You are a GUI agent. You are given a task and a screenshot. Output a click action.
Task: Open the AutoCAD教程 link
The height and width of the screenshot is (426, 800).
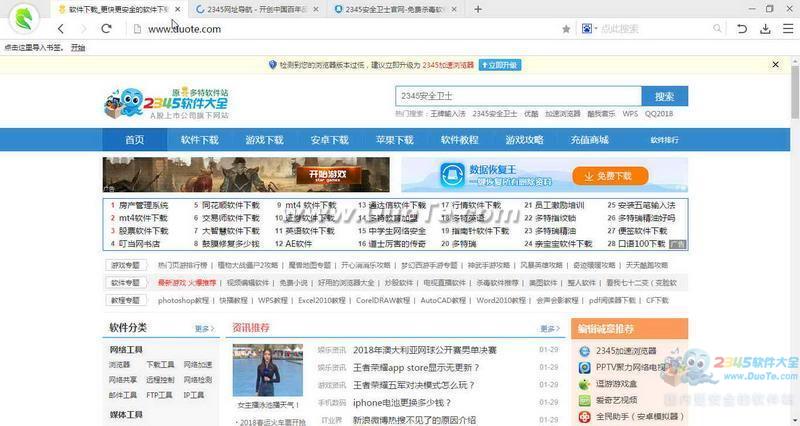(x=443, y=300)
